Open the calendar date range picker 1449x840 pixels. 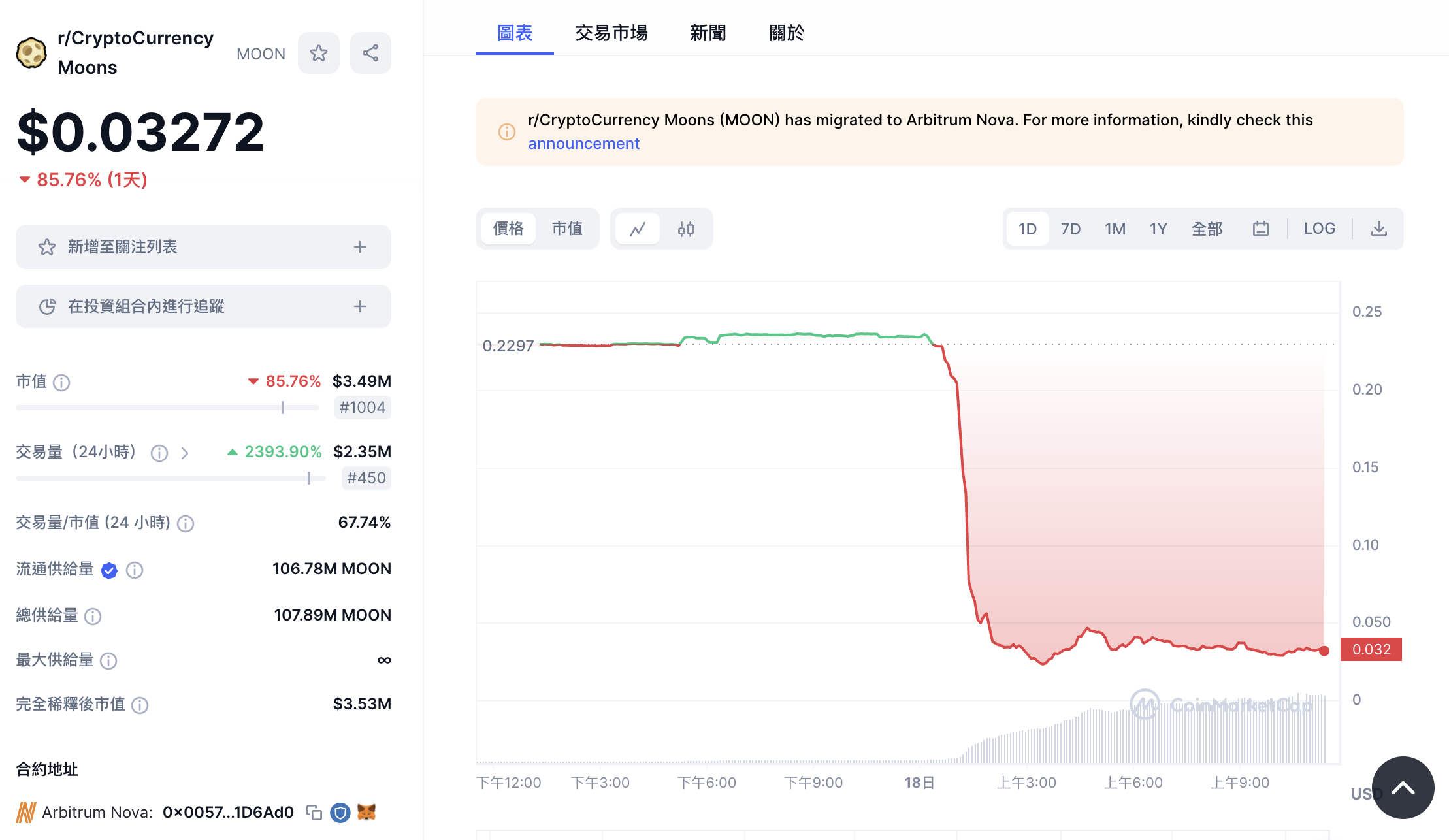(x=1261, y=229)
